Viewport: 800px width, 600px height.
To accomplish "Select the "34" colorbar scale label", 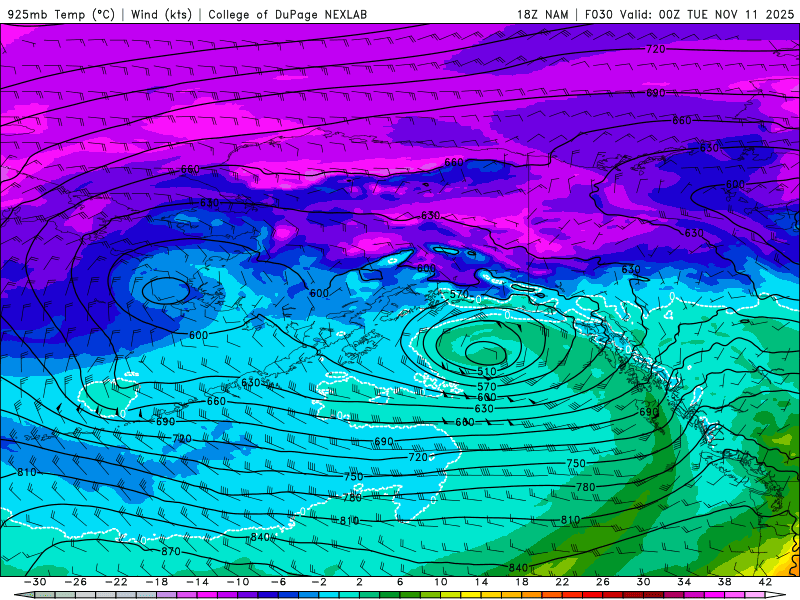I will click(684, 582).
